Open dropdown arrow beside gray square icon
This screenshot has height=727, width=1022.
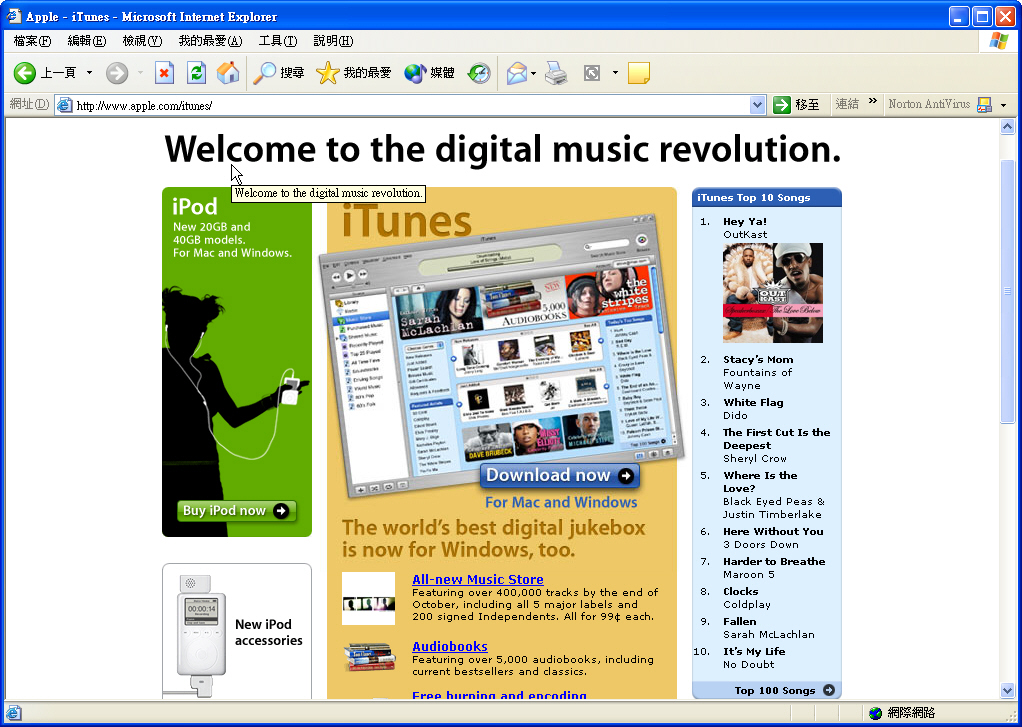coord(615,72)
